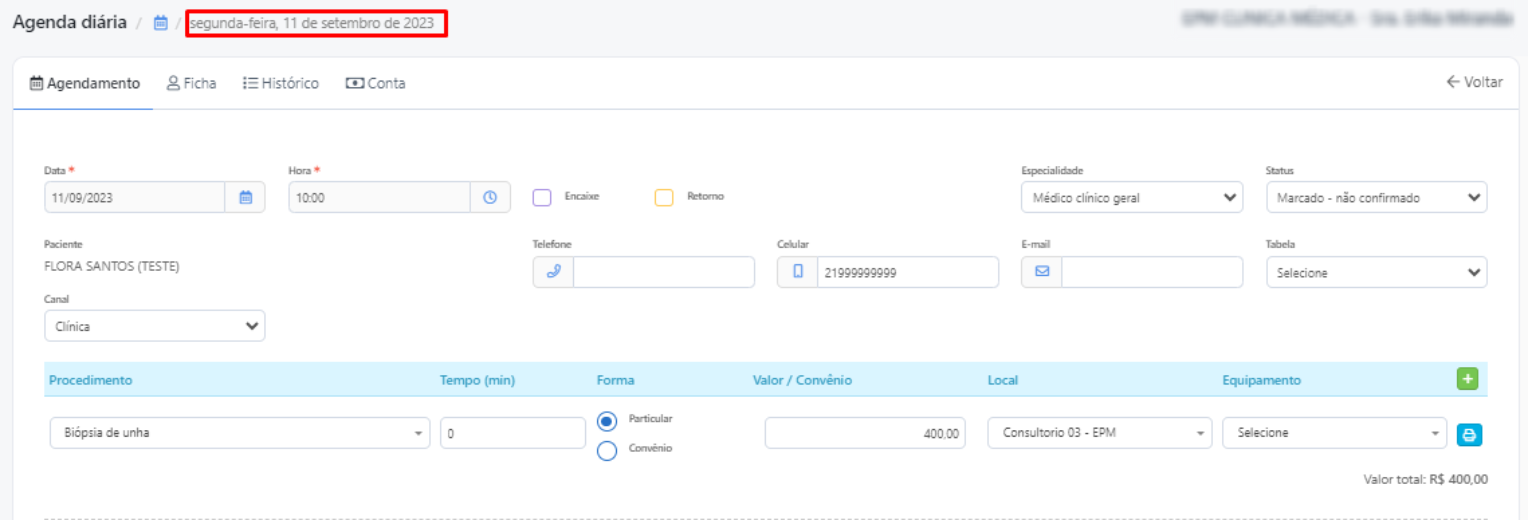Open the Tabela dropdown

tap(1376, 272)
